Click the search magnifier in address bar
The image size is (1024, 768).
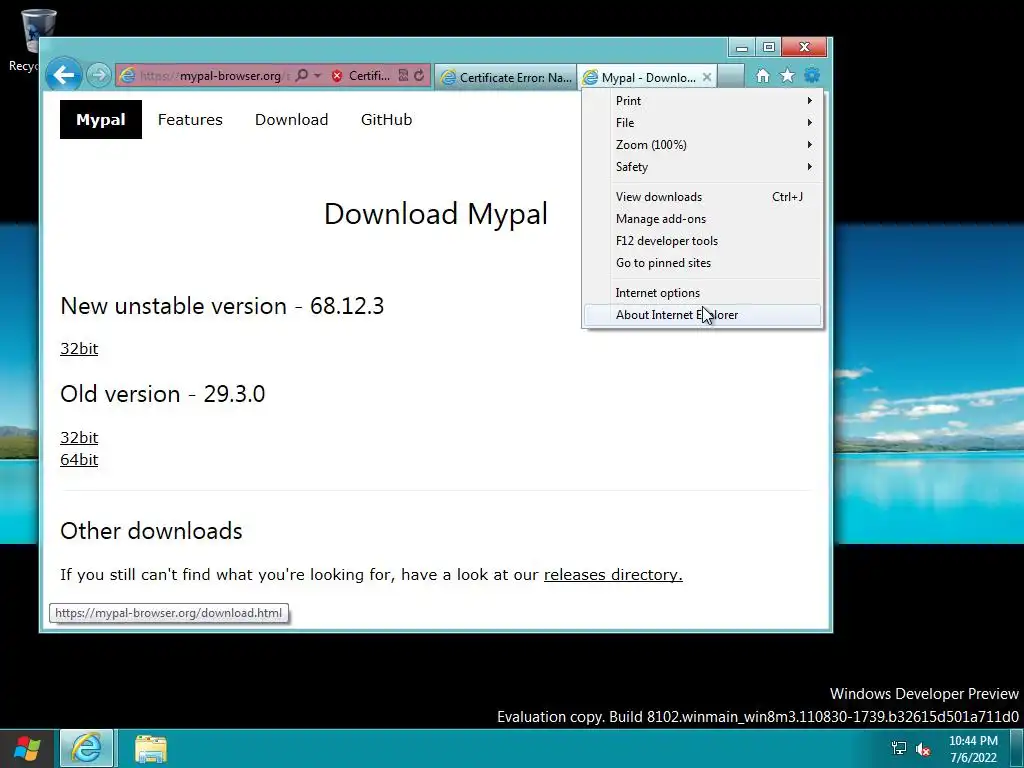click(x=301, y=76)
